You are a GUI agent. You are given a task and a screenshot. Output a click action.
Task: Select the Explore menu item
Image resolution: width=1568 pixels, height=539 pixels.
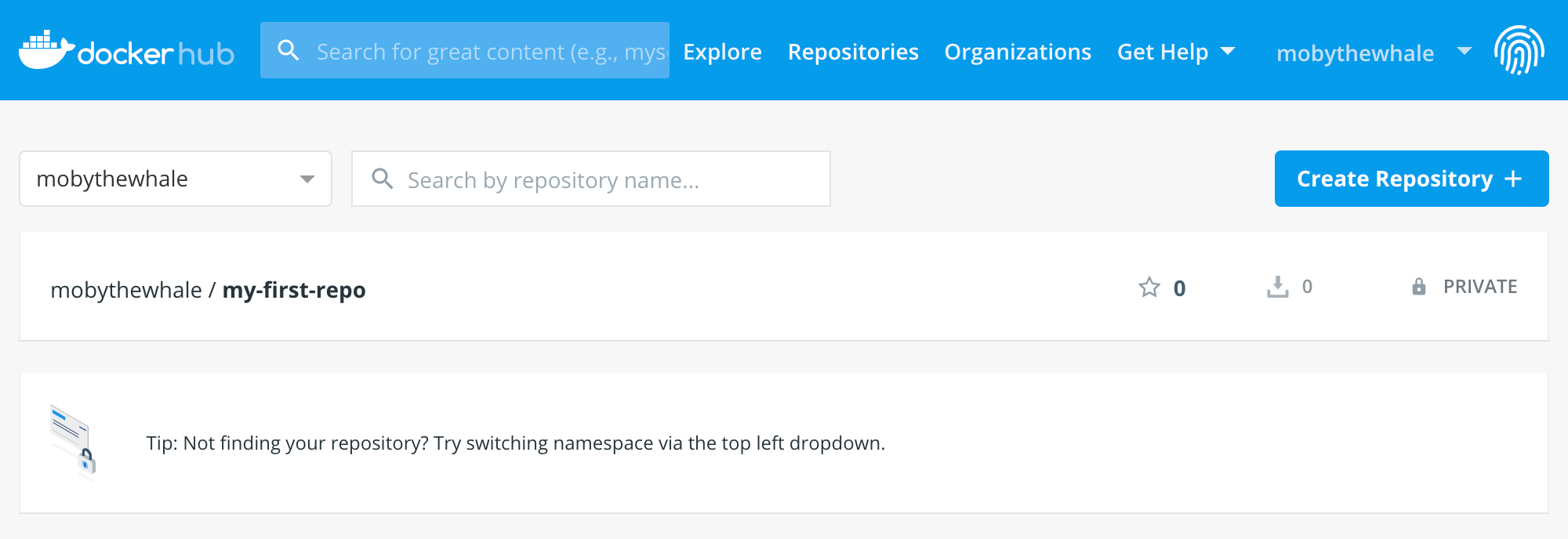click(721, 52)
